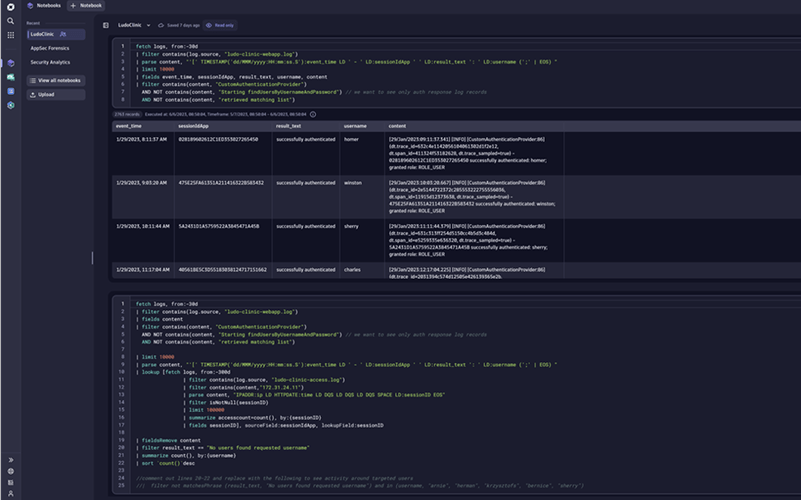Click View all notebooks button

(x=56, y=80)
